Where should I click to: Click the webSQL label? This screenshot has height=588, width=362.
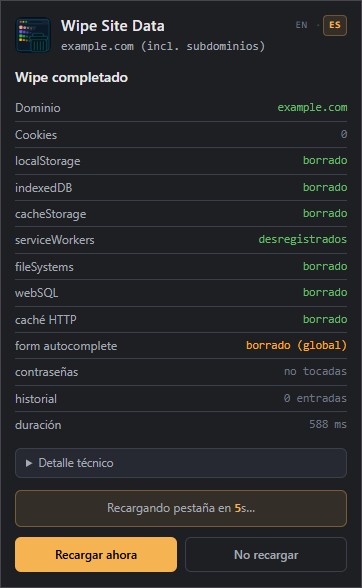click(36, 293)
